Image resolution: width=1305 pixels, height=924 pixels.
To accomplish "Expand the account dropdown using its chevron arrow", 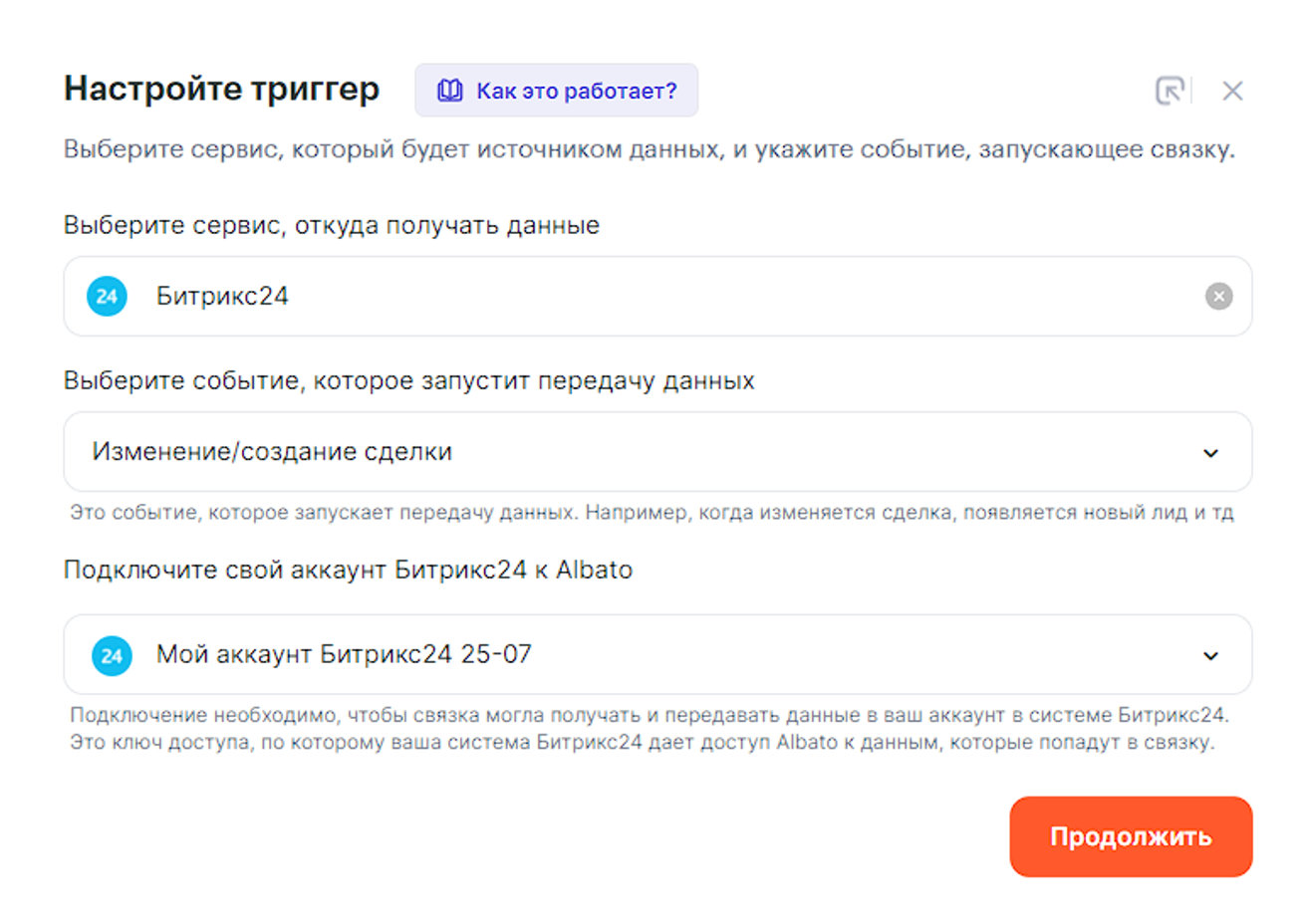I will (1210, 656).
